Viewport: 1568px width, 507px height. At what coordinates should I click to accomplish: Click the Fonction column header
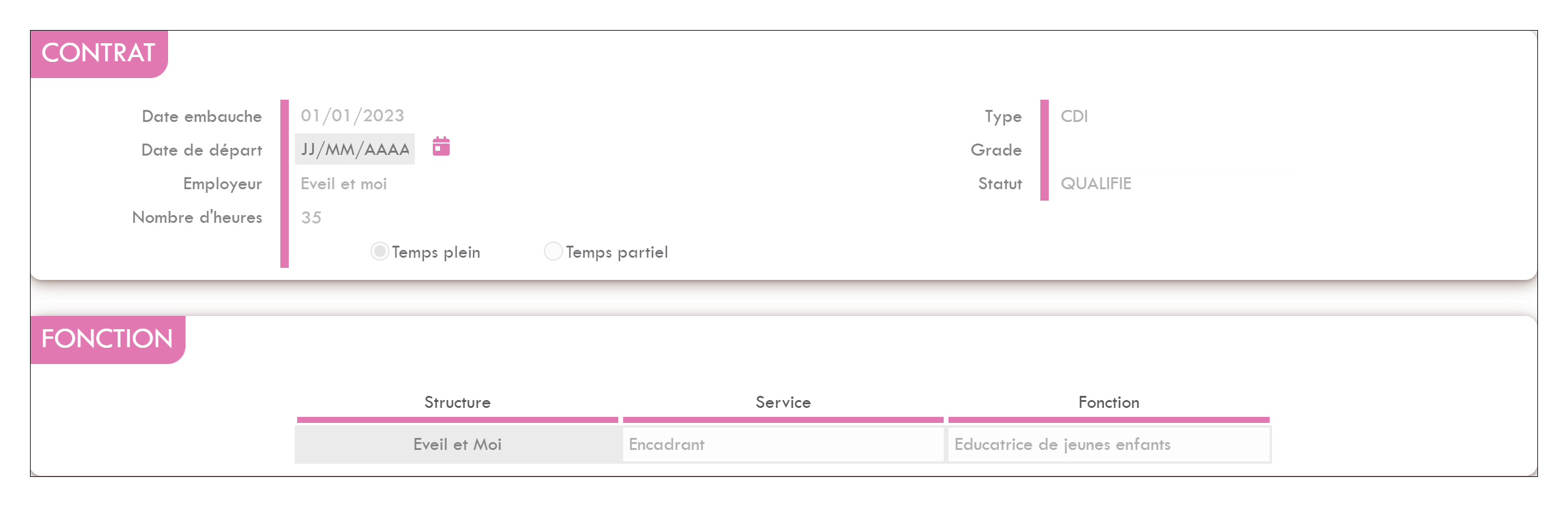1108,403
